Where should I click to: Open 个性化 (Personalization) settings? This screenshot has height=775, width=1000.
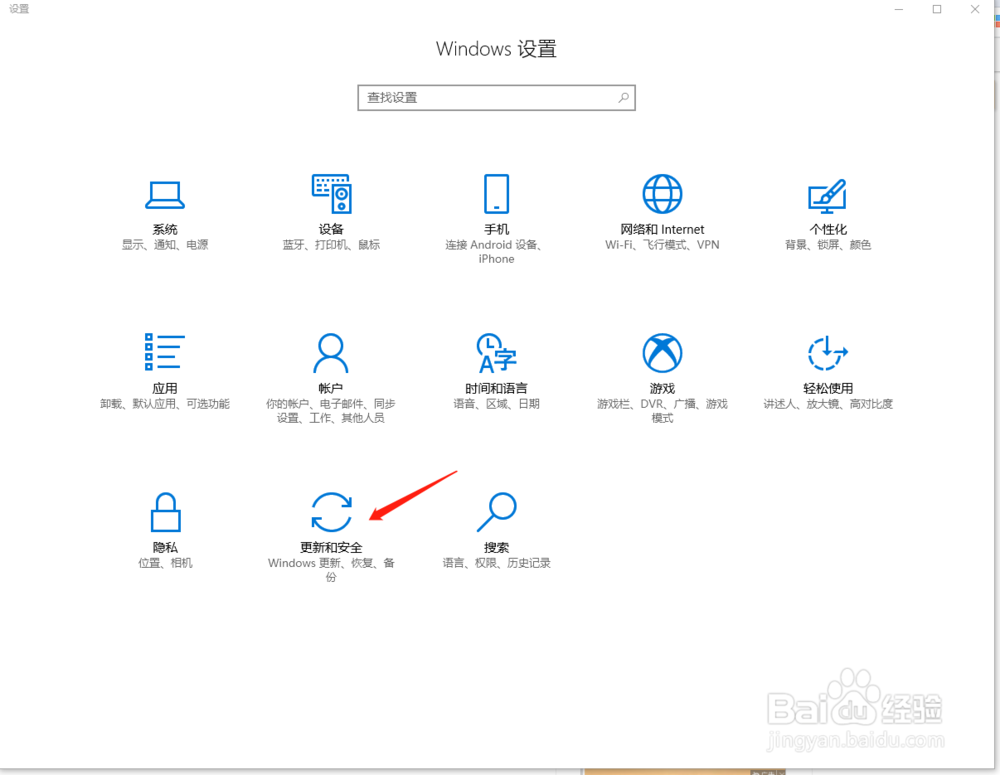pyautogui.click(x=827, y=212)
